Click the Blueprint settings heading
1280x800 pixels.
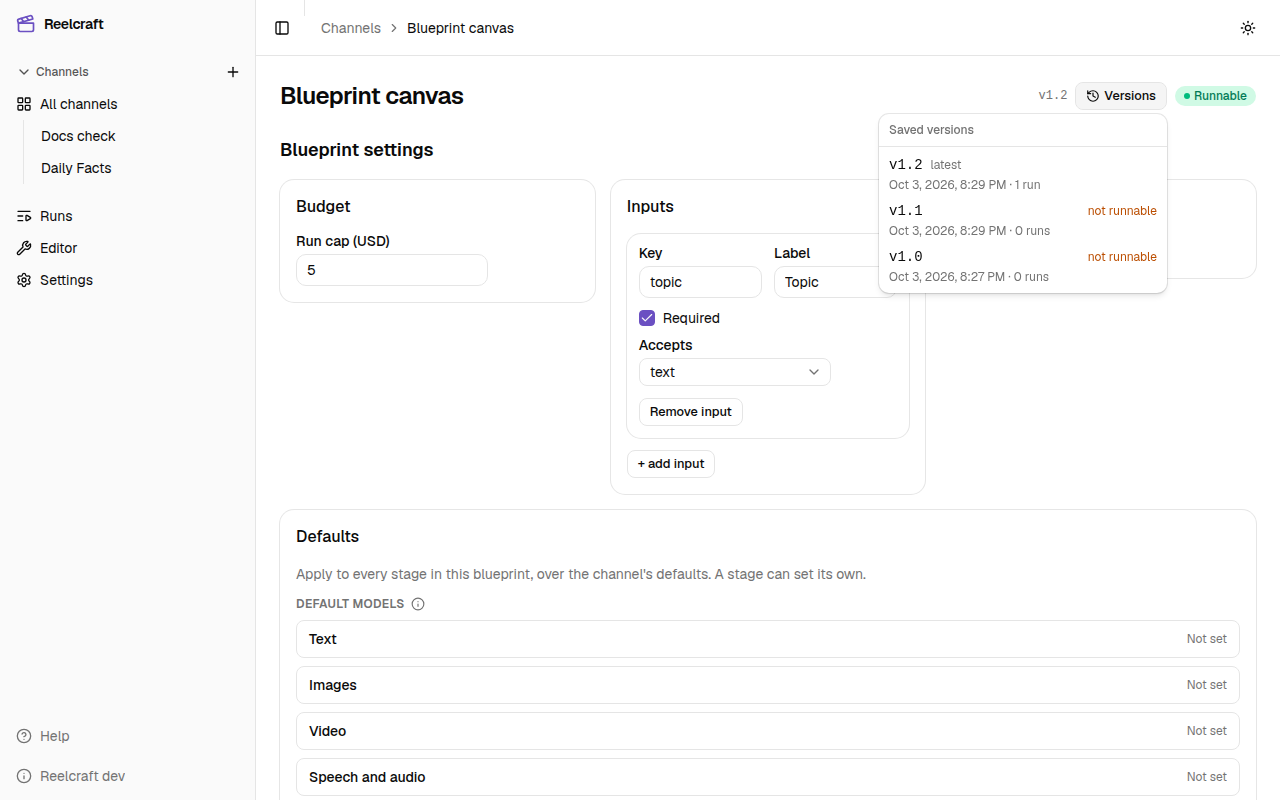coord(357,150)
